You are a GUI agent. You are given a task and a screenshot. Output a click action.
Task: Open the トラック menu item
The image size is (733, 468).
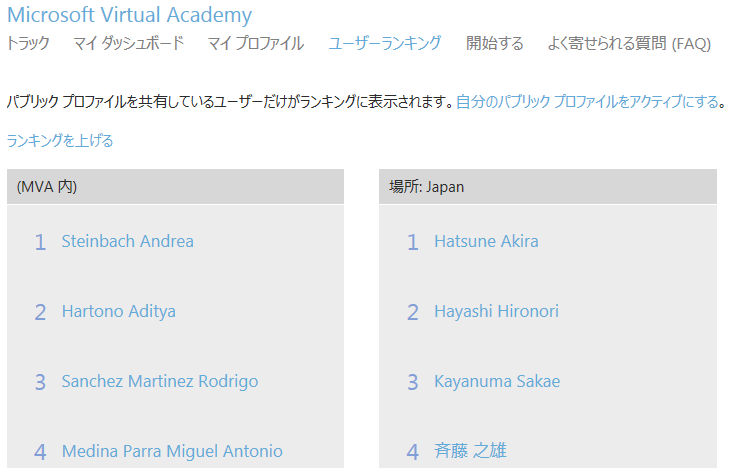28,43
